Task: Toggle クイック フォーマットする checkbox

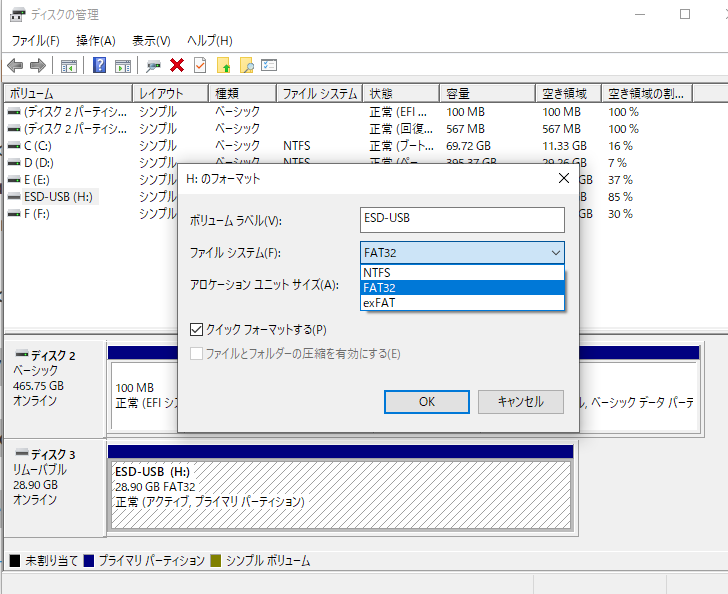Action: tap(196, 330)
